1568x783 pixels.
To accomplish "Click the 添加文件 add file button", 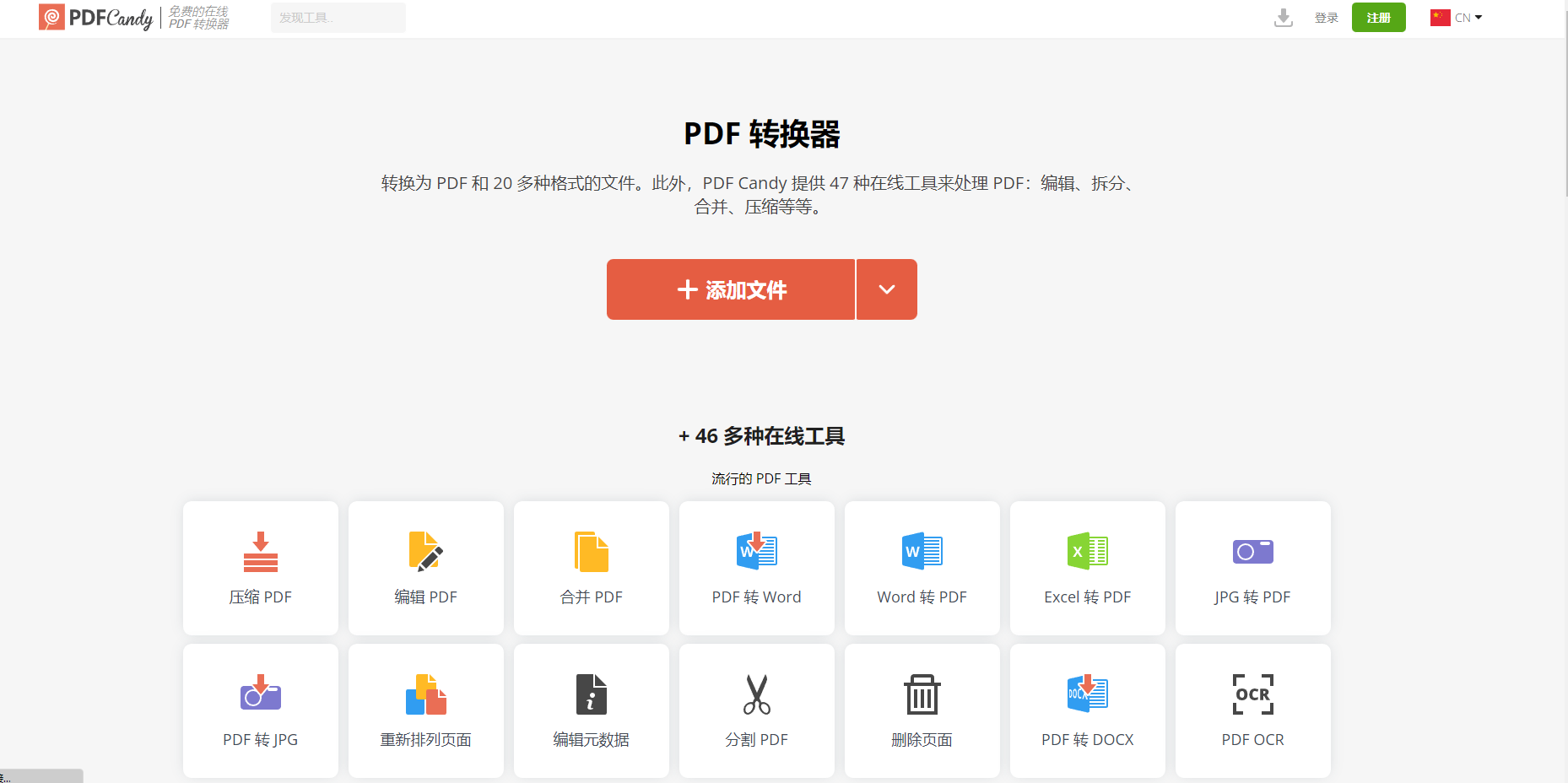I will pos(731,289).
